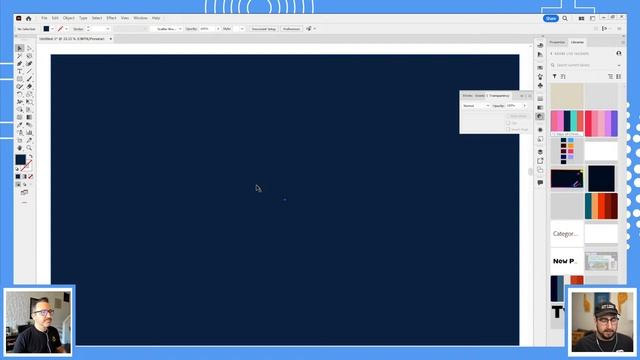
Task: Open the search magnifier in title bar
Action: 565,18
